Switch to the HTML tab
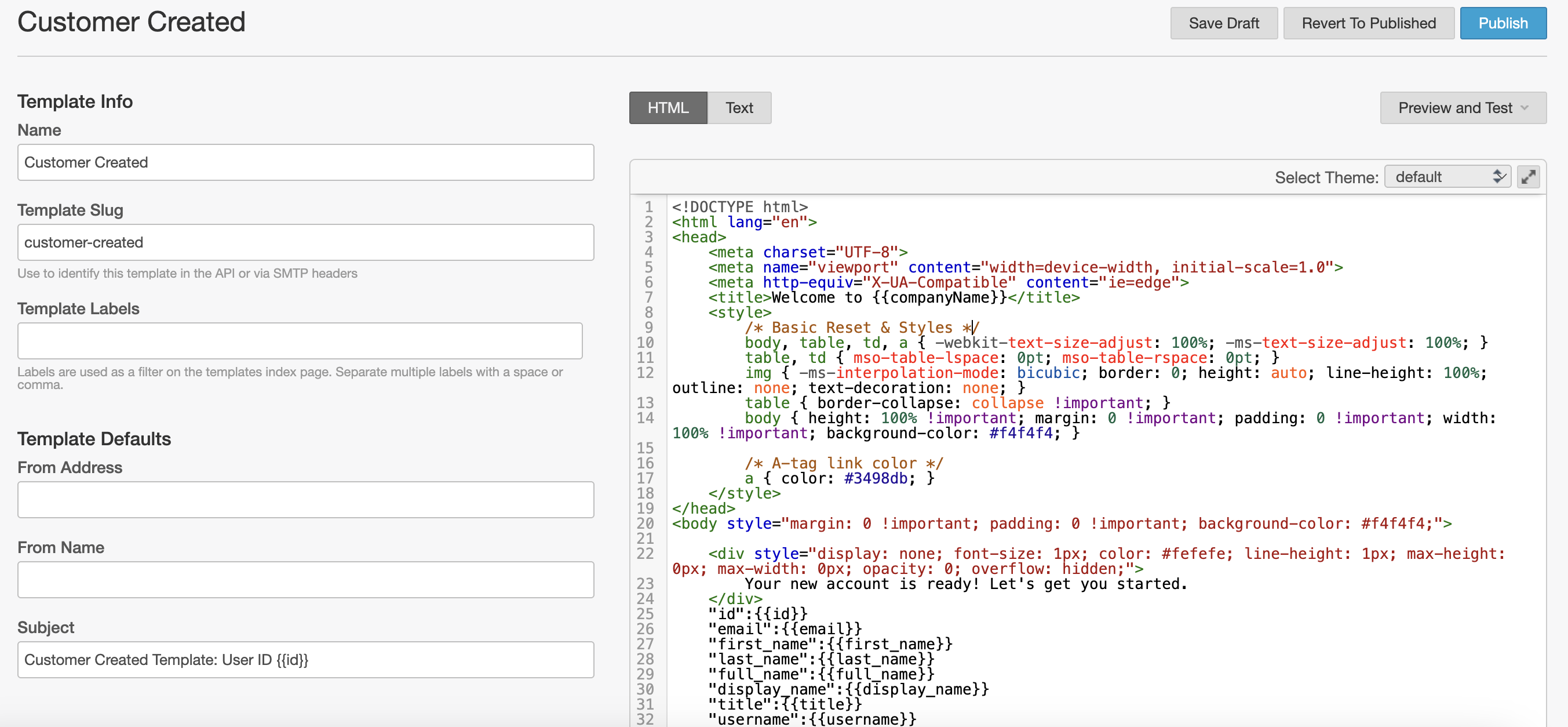Viewport: 1568px width, 727px height. click(x=668, y=108)
